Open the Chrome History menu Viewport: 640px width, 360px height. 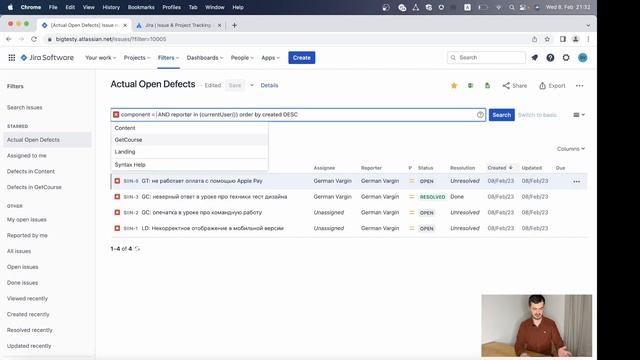point(111,7)
